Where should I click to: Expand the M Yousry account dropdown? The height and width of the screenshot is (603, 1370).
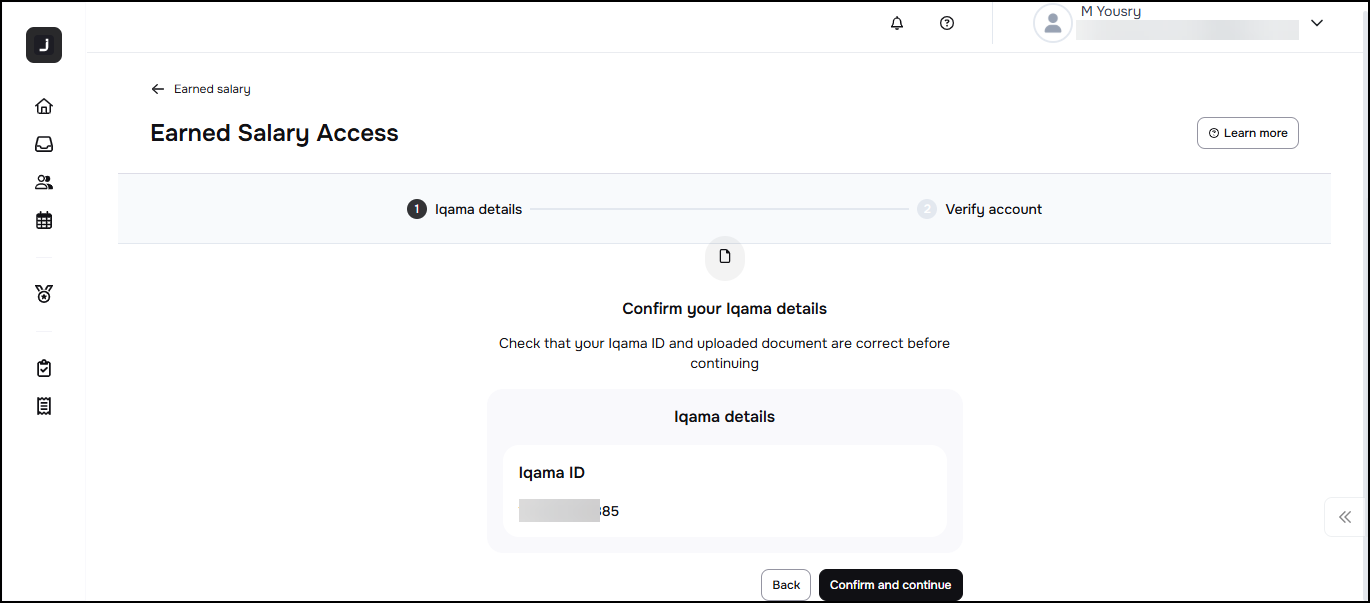tap(1316, 23)
